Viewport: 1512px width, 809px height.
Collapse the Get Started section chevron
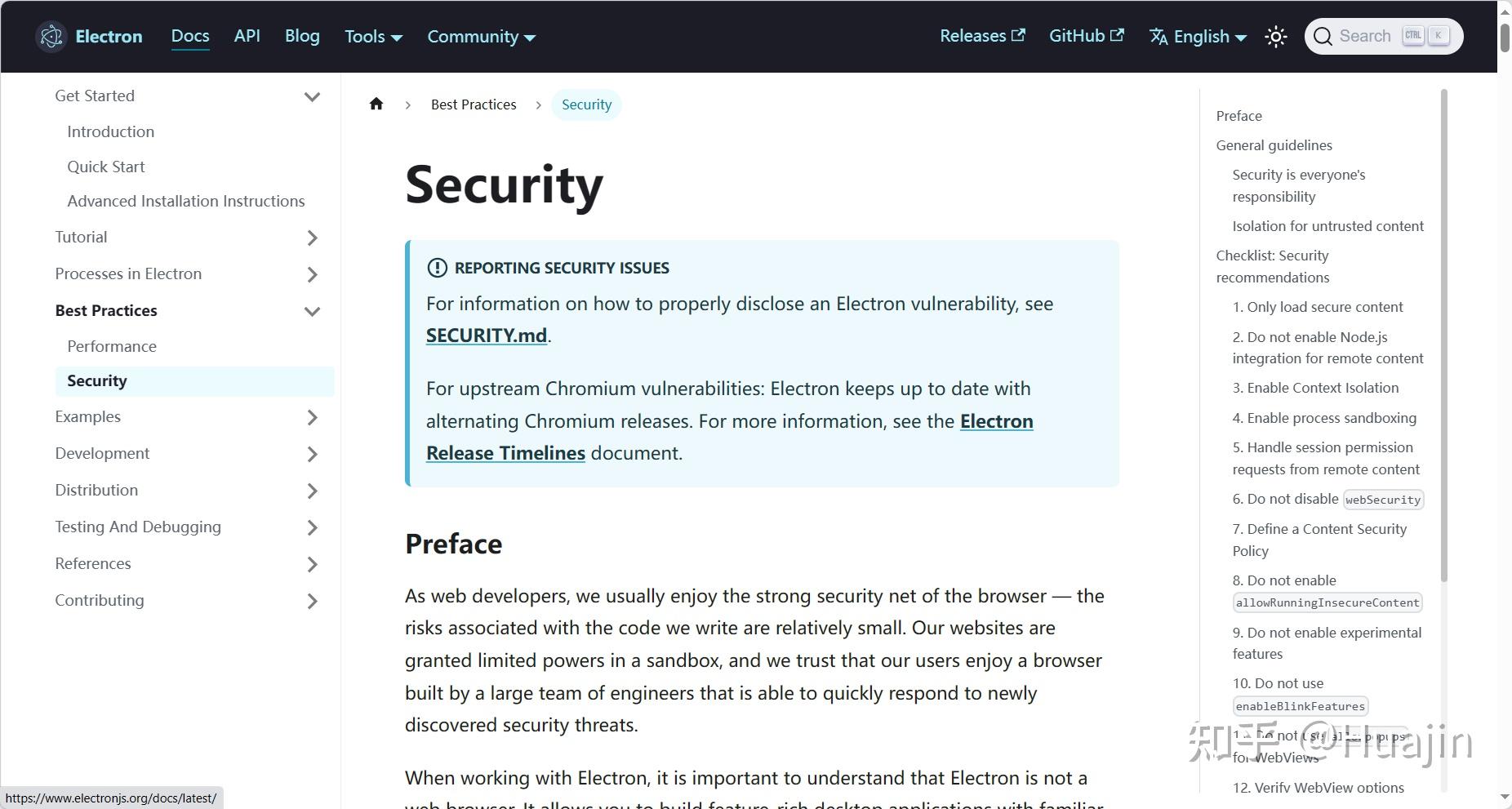coord(312,96)
